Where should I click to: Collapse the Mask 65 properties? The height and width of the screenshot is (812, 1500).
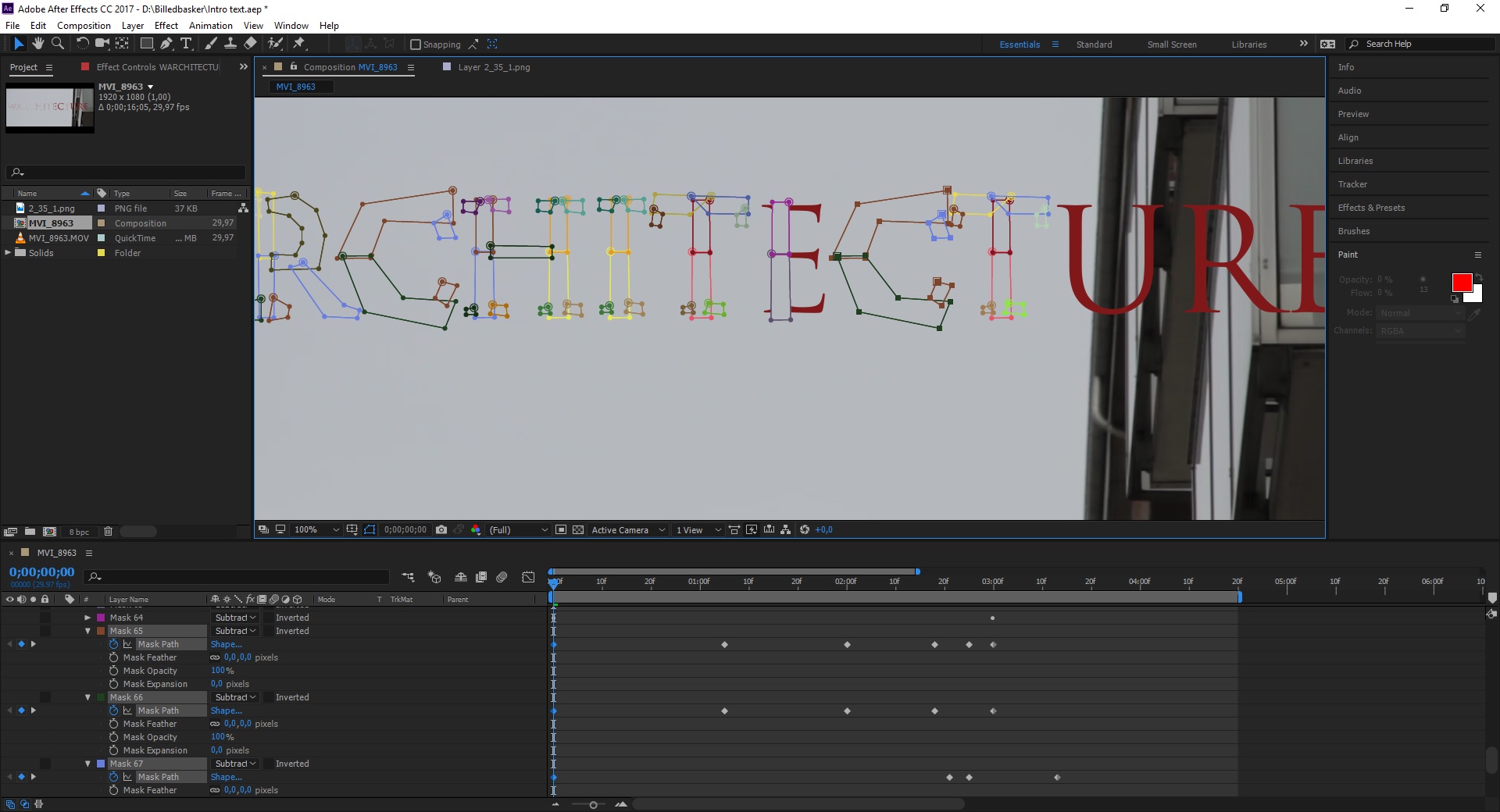click(87, 631)
